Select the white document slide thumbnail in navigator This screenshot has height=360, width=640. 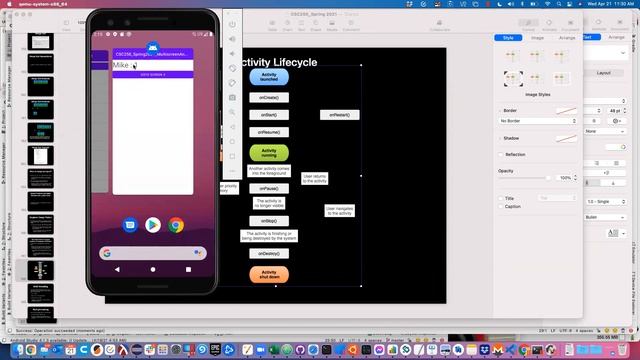[x=40, y=156]
